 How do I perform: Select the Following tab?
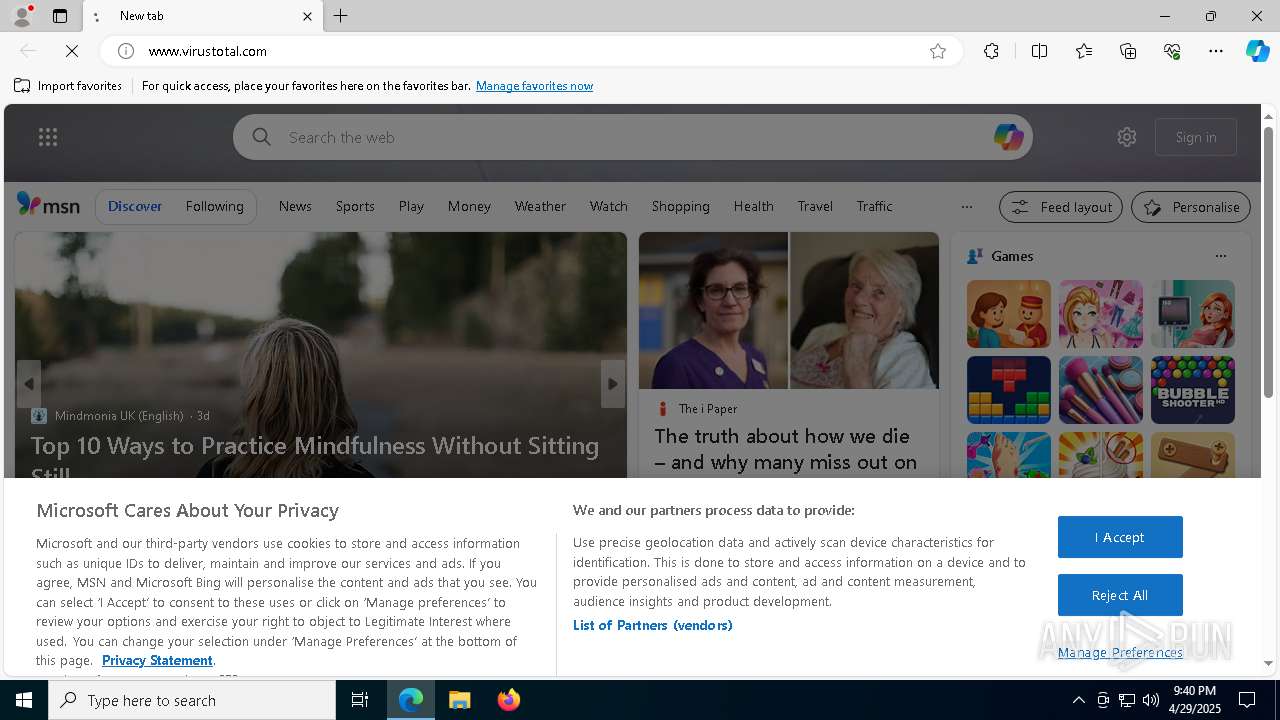214,206
